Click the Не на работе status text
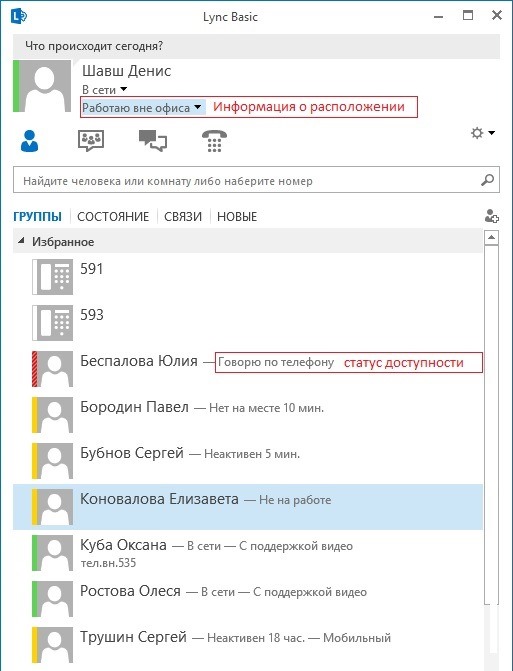Viewport: 513px width, 671px height. 295,500
